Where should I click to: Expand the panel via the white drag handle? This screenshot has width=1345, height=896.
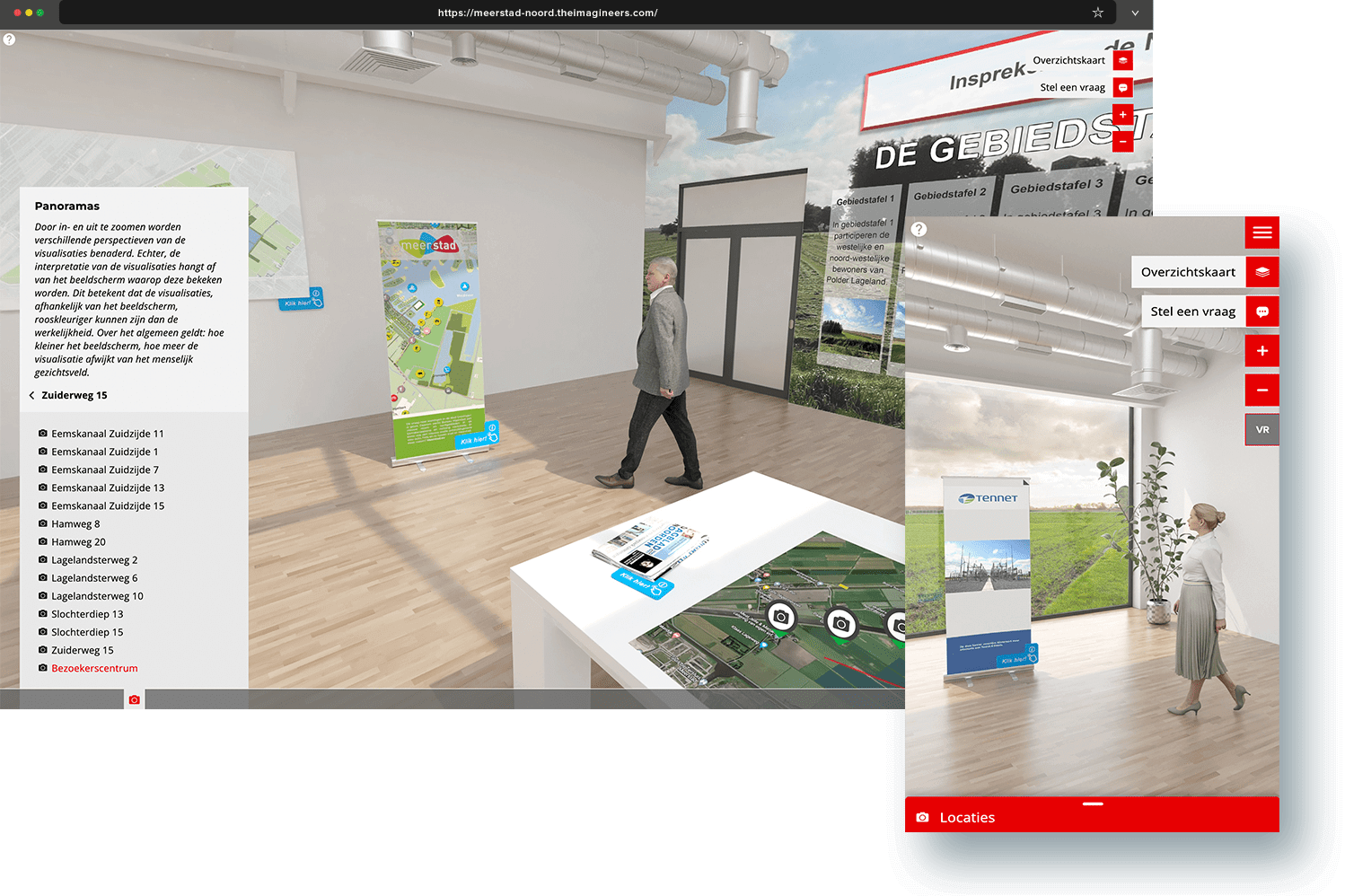pos(1092,803)
